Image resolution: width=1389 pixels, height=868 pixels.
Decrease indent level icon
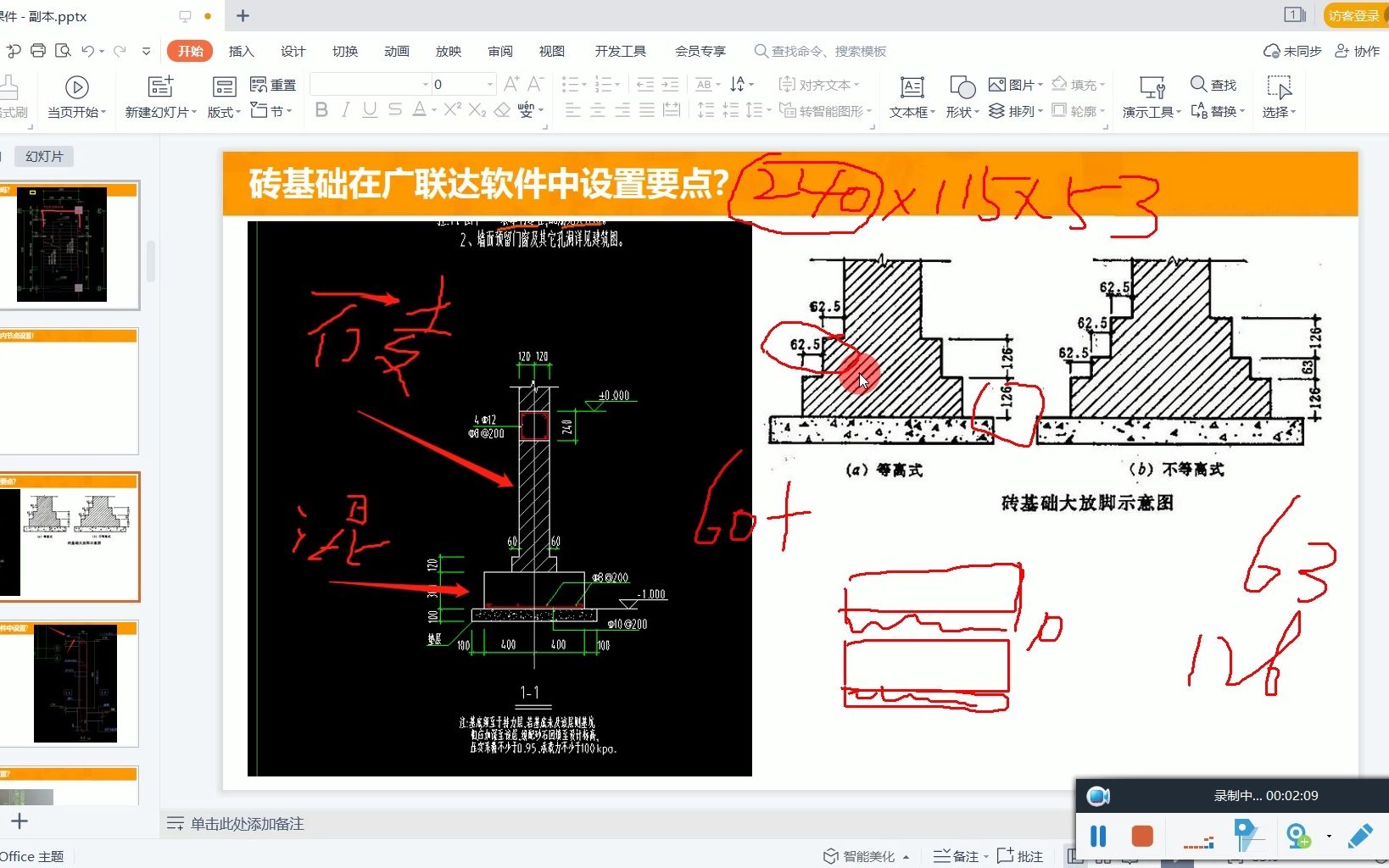[x=645, y=84]
